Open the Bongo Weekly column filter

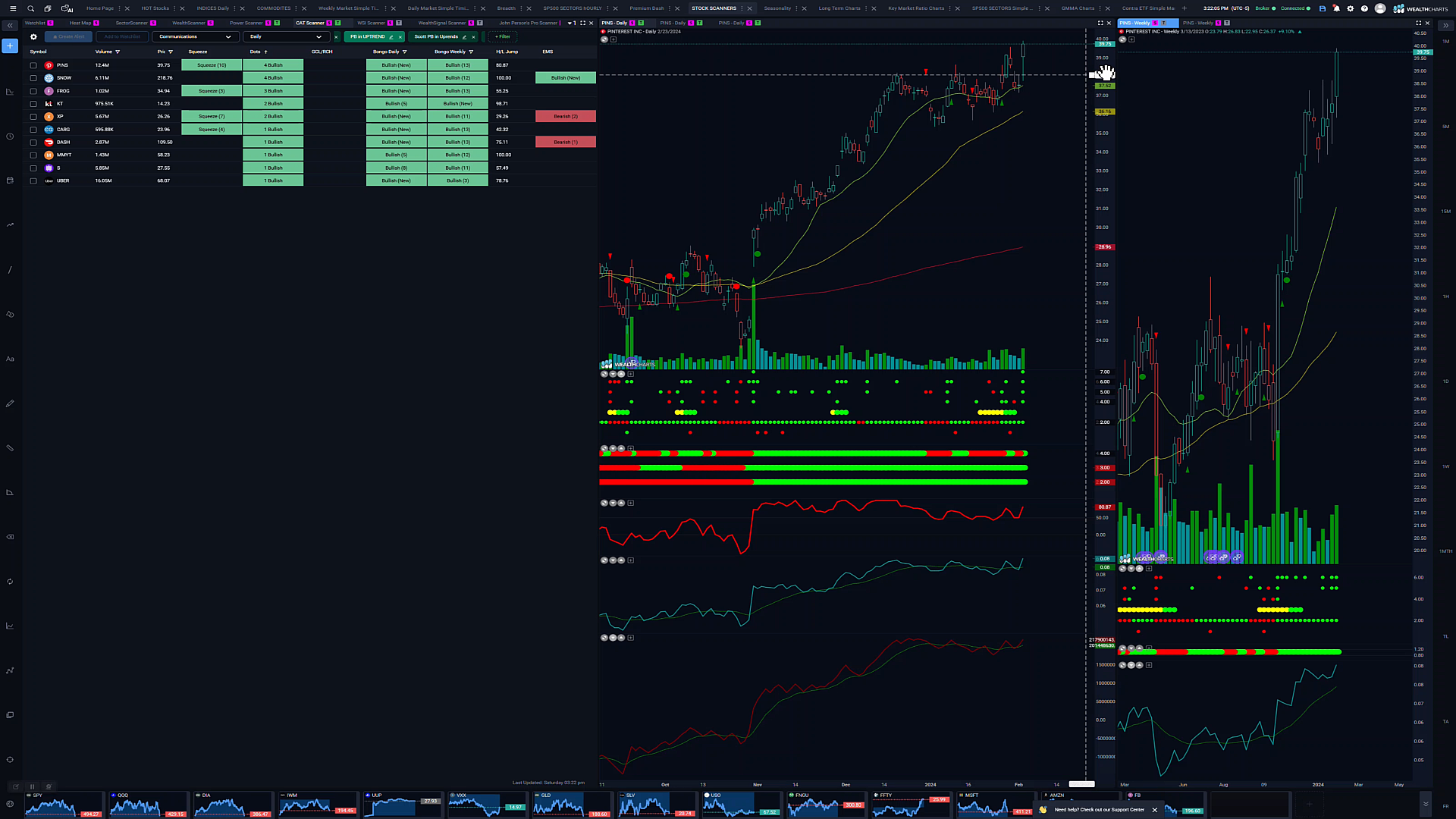[471, 52]
